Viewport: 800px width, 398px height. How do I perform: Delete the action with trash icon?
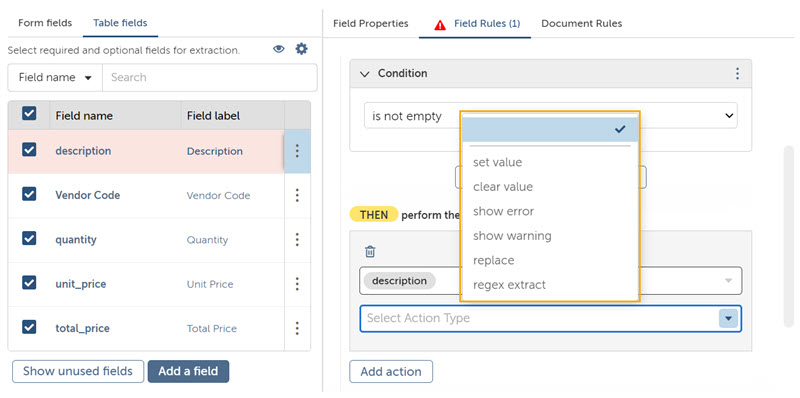pyautogui.click(x=370, y=252)
